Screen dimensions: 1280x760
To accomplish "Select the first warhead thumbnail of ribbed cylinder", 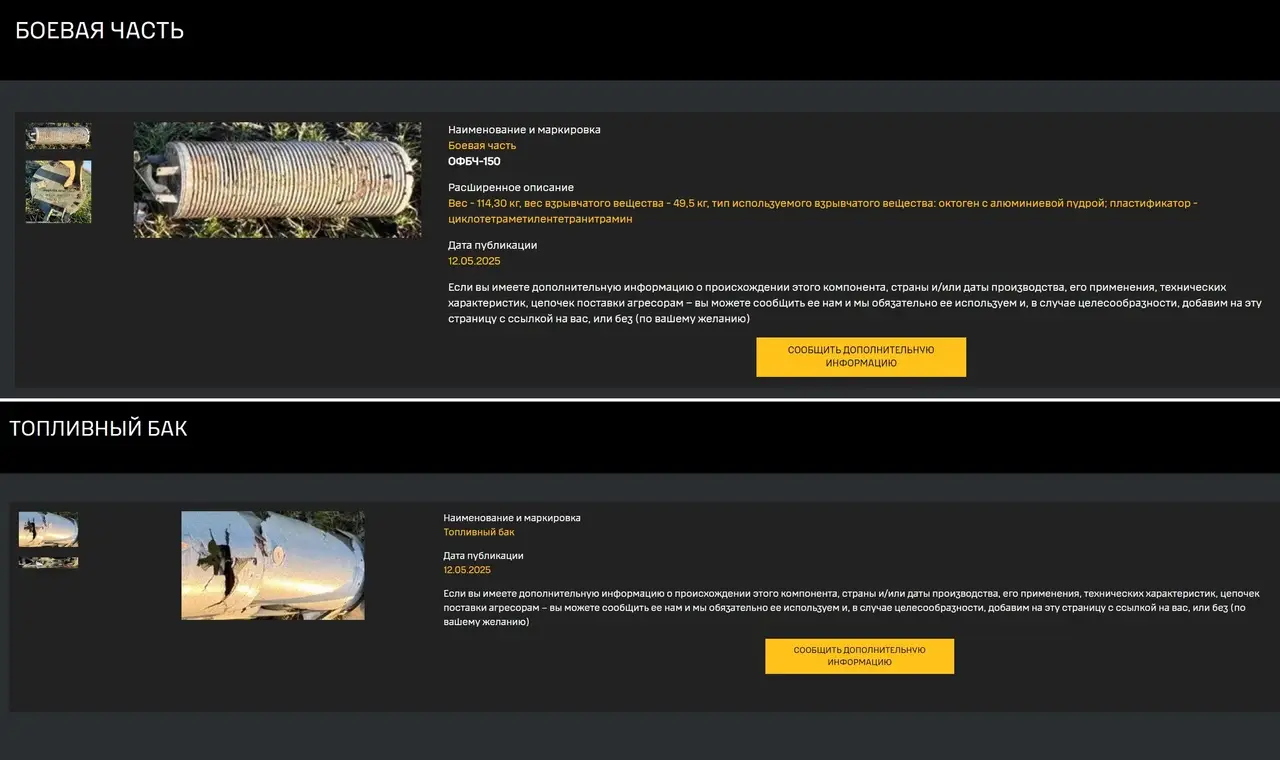I will [x=58, y=136].
